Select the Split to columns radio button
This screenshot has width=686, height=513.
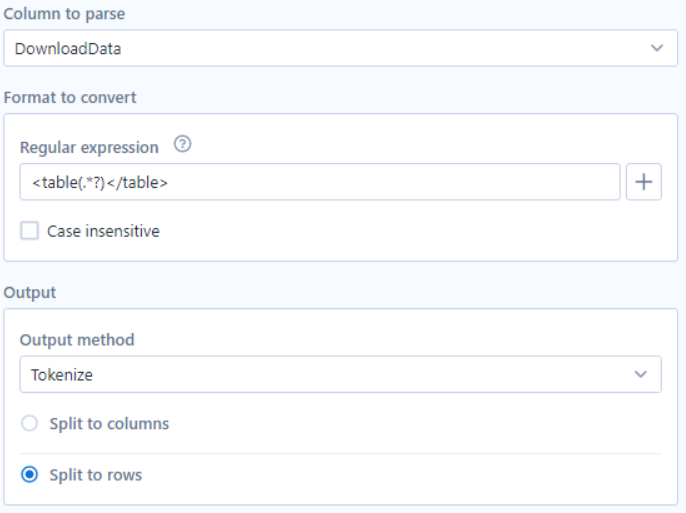pyautogui.click(x=29, y=423)
